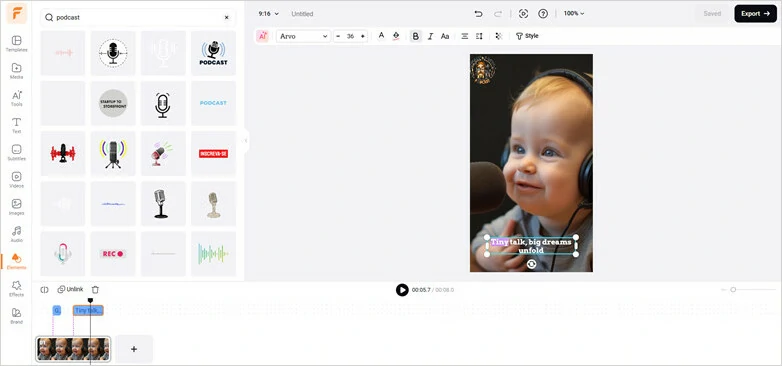Open the line spacing options

pos(479,36)
